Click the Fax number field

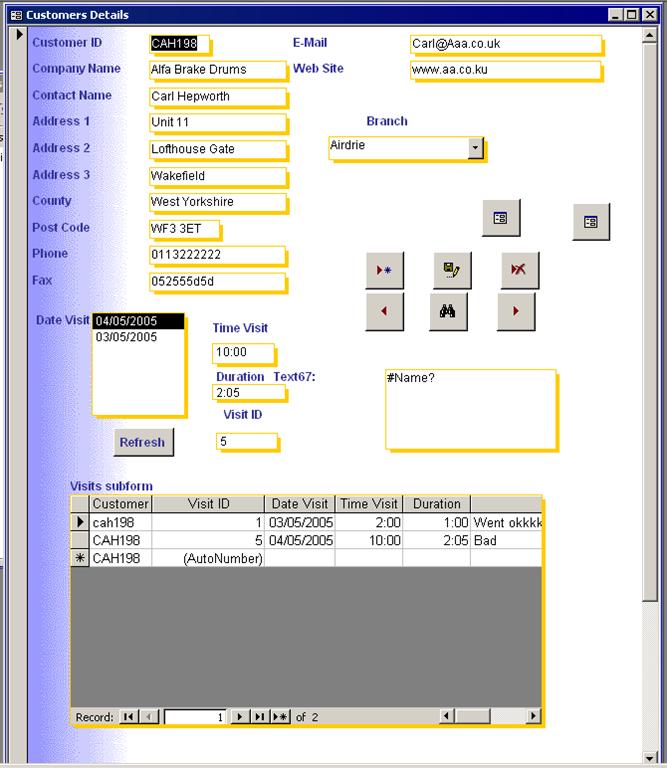click(217, 282)
